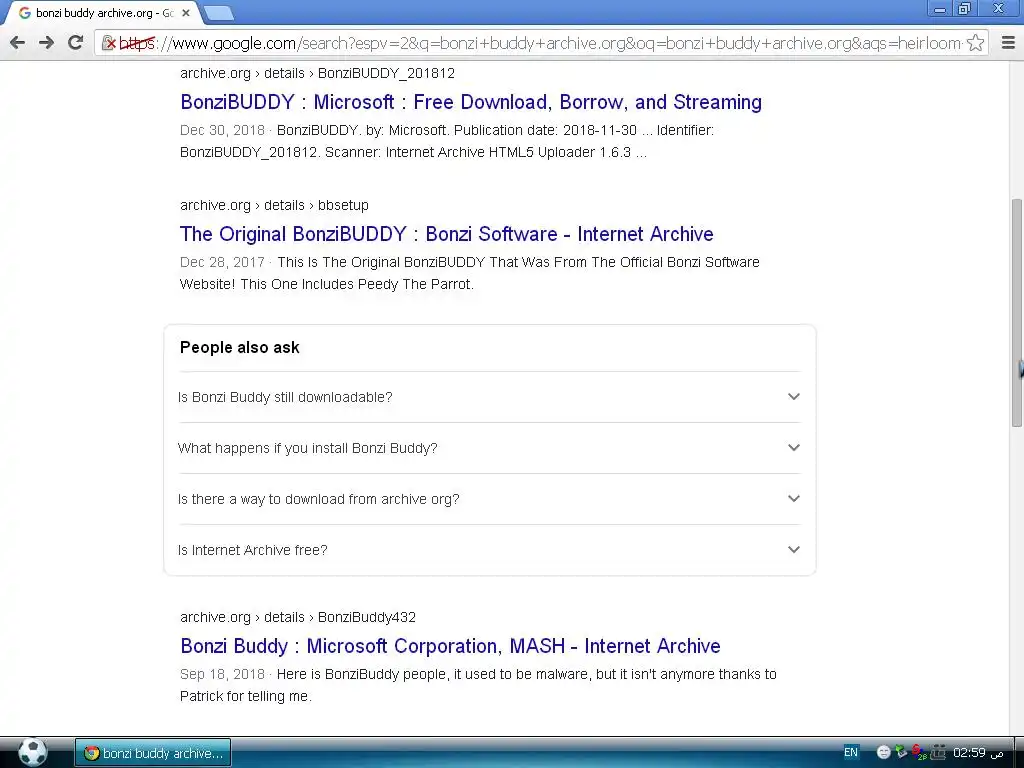Click the 'People also ask' heading

(240, 347)
